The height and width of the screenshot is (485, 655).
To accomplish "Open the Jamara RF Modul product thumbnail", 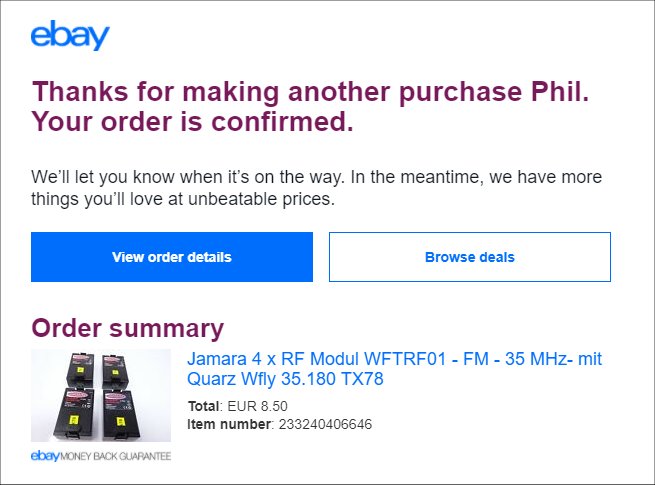I will click(x=101, y=395).
